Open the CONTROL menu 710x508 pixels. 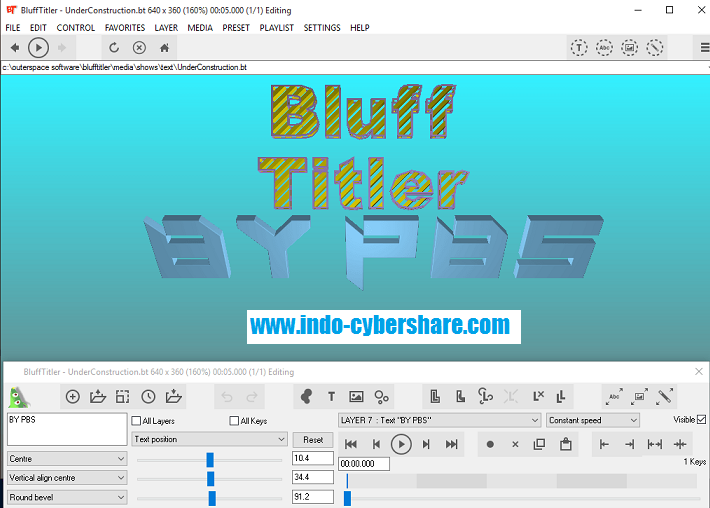click(76, 28)
